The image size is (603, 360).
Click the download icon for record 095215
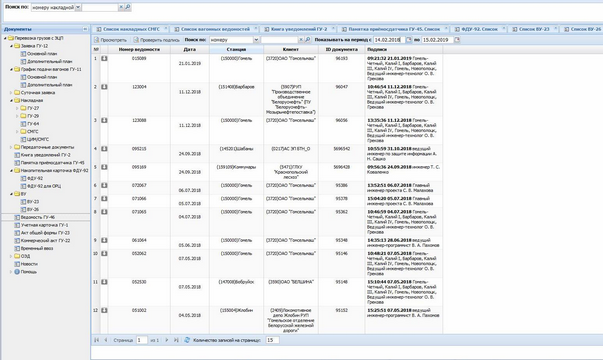104,149
